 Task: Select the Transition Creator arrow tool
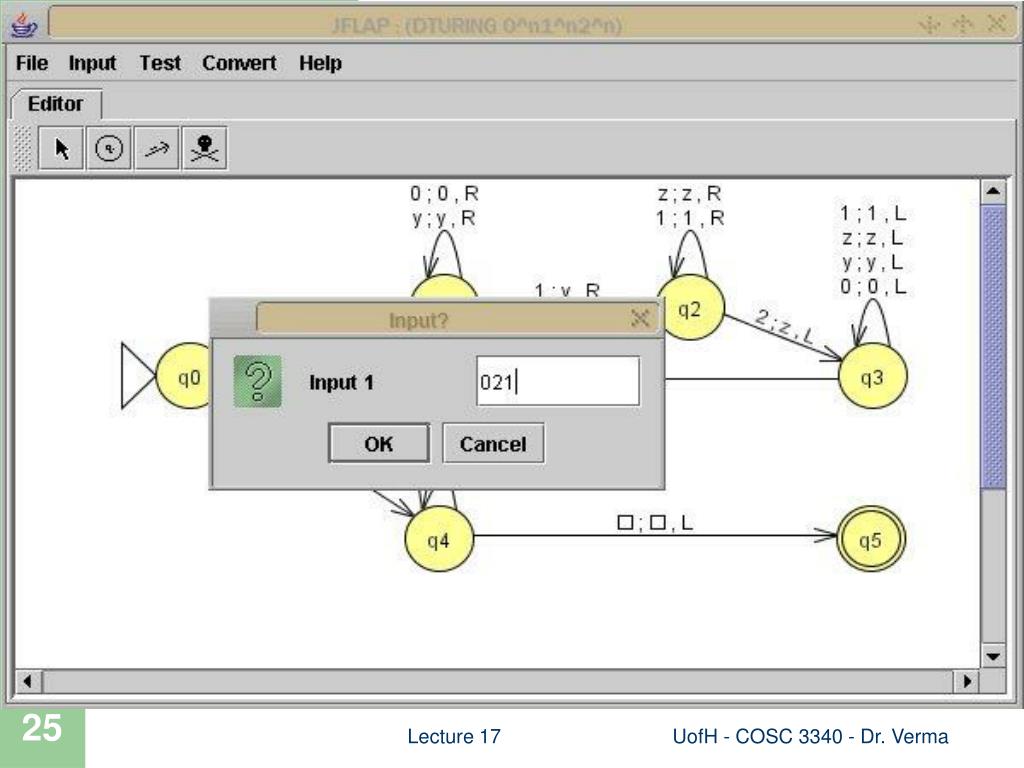tap(157, 149)
